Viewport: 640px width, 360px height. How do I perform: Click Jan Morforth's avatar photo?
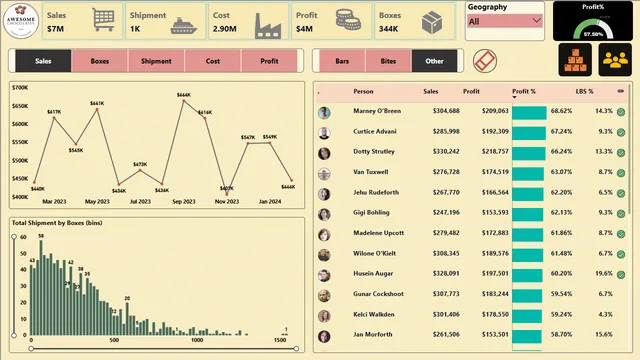(x=324, y=337)
